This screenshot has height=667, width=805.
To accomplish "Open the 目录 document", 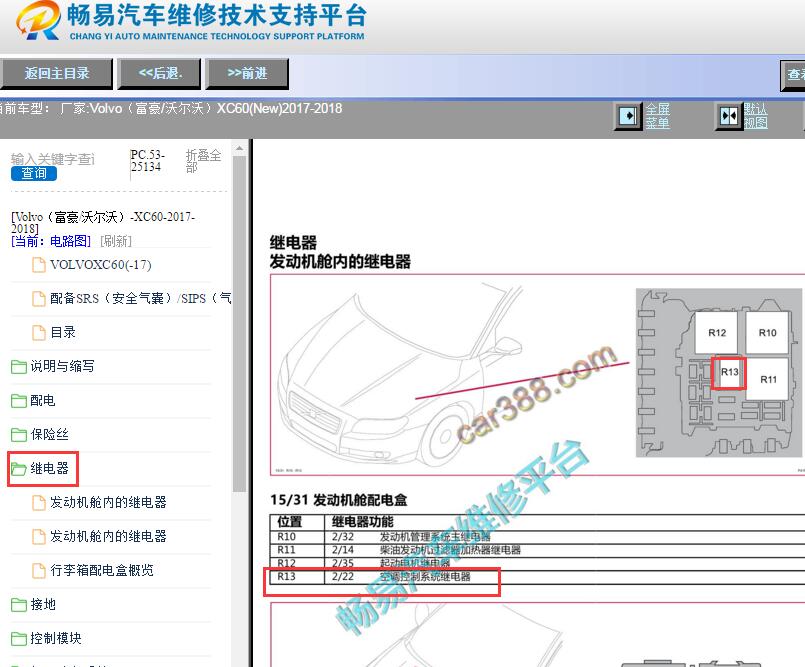I will click(x=63, y=332).
